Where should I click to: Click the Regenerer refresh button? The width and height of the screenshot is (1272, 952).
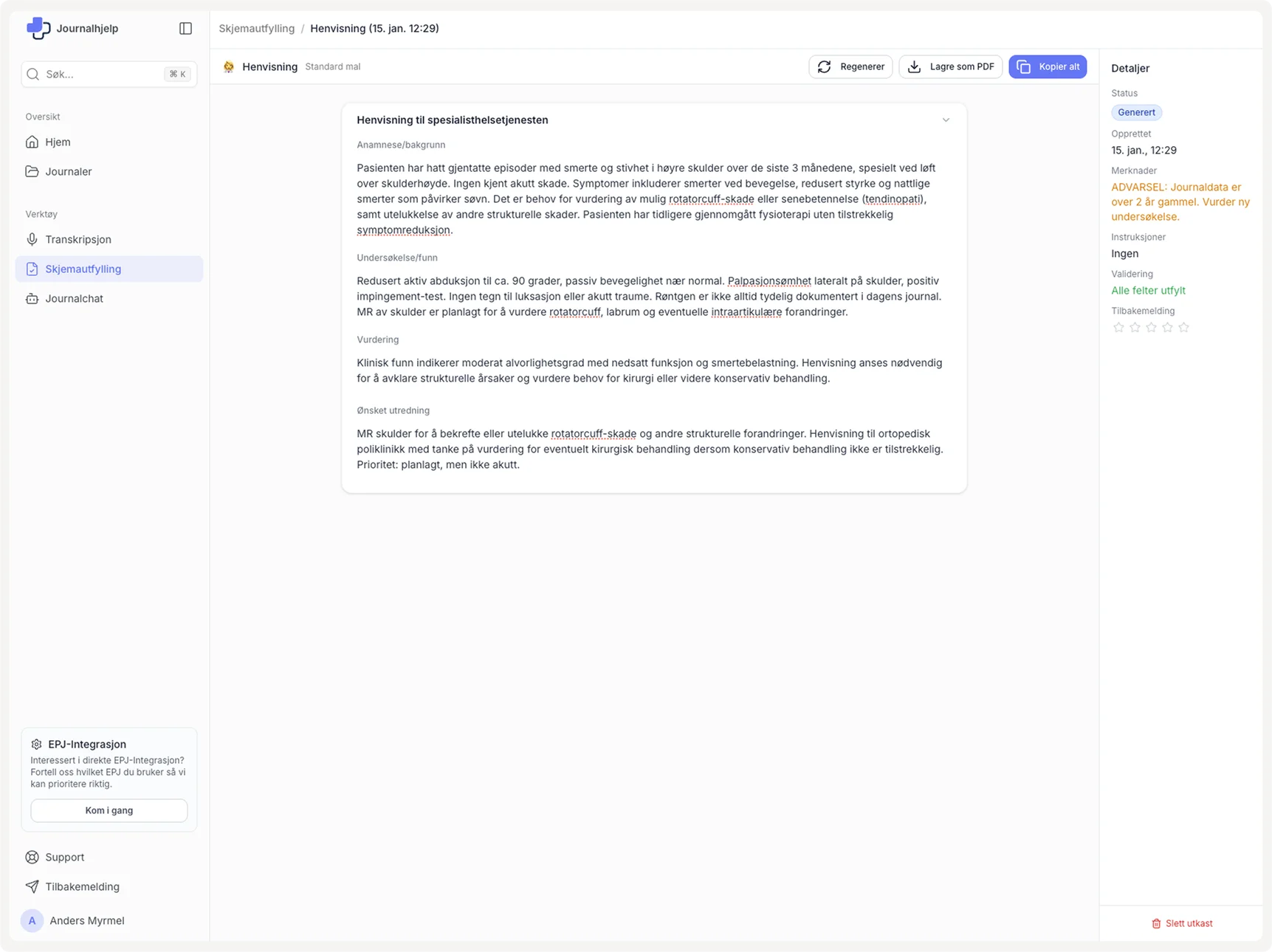[x=850, y=66]
